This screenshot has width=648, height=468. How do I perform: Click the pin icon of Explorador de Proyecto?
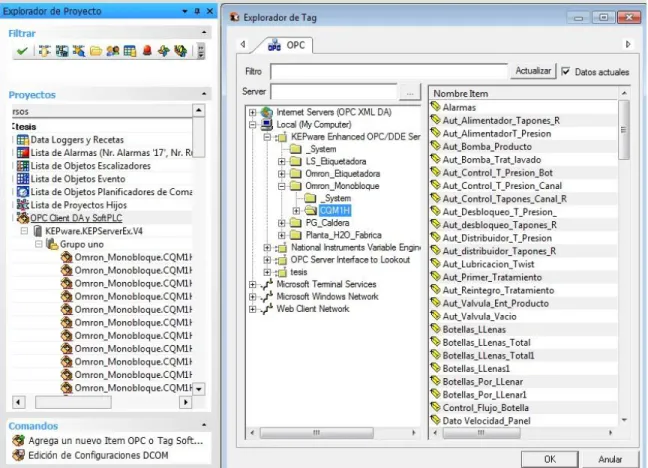coord(197,11)
